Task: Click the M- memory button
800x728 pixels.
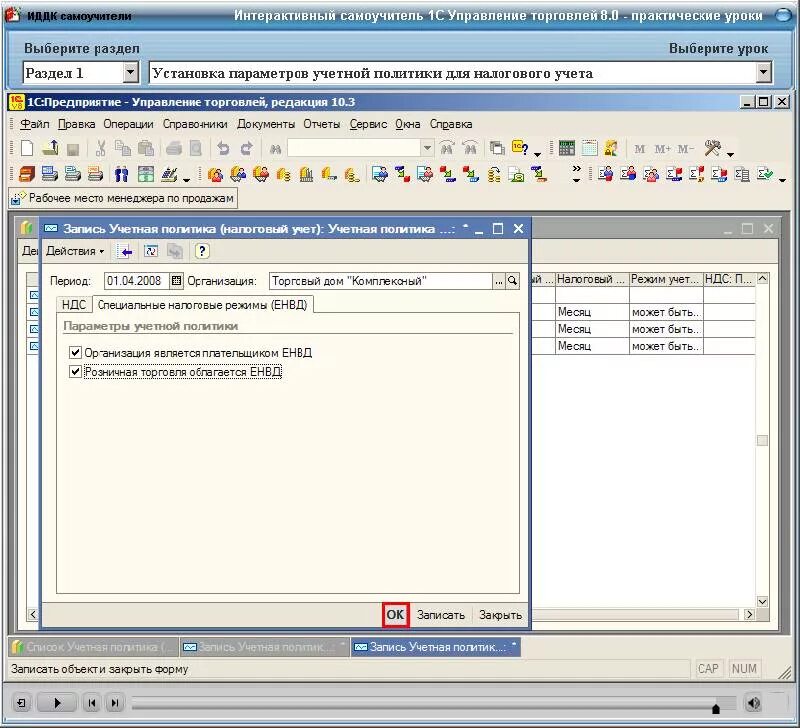Action: (x=685, y=149)
